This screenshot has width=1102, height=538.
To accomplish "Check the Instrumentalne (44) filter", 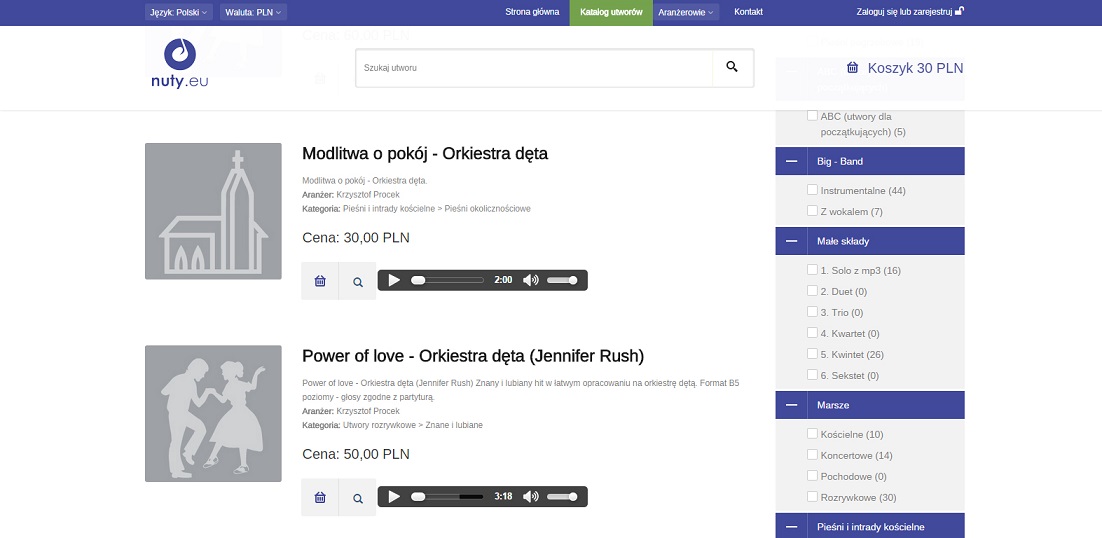I will (x=813, y=190).
